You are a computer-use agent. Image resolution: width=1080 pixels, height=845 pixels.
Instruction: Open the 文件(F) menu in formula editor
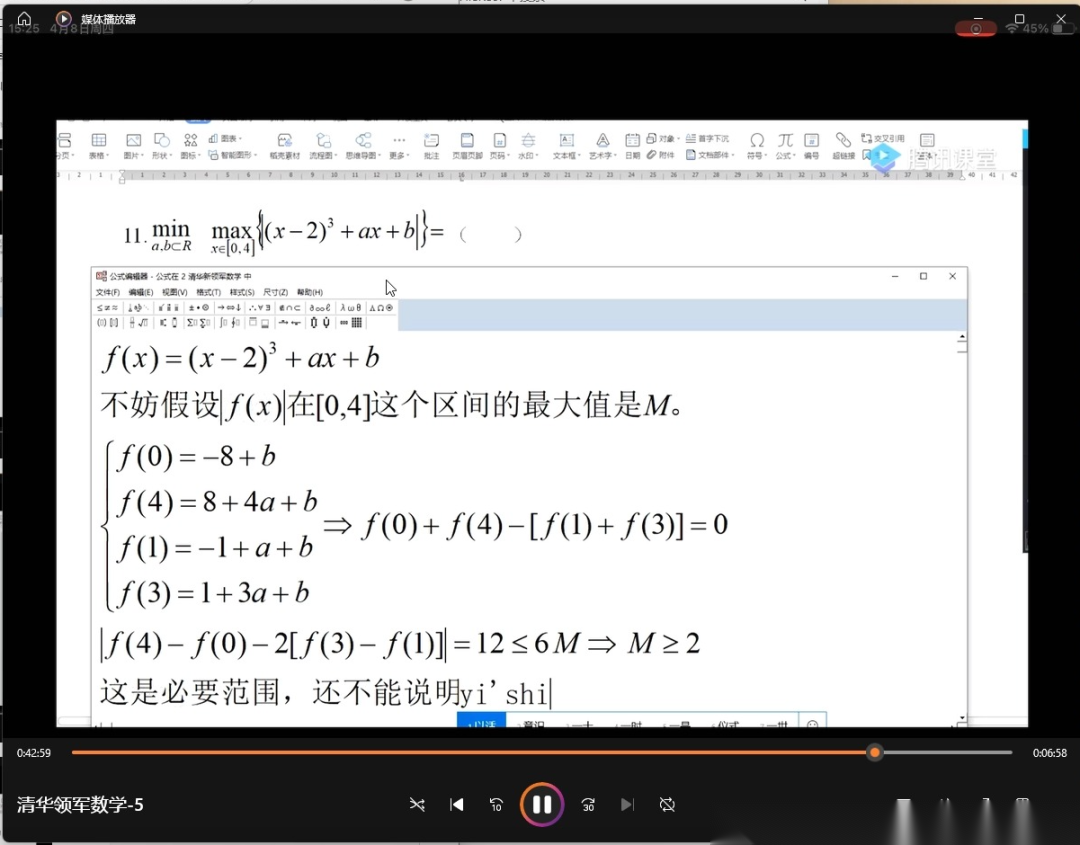107,292
